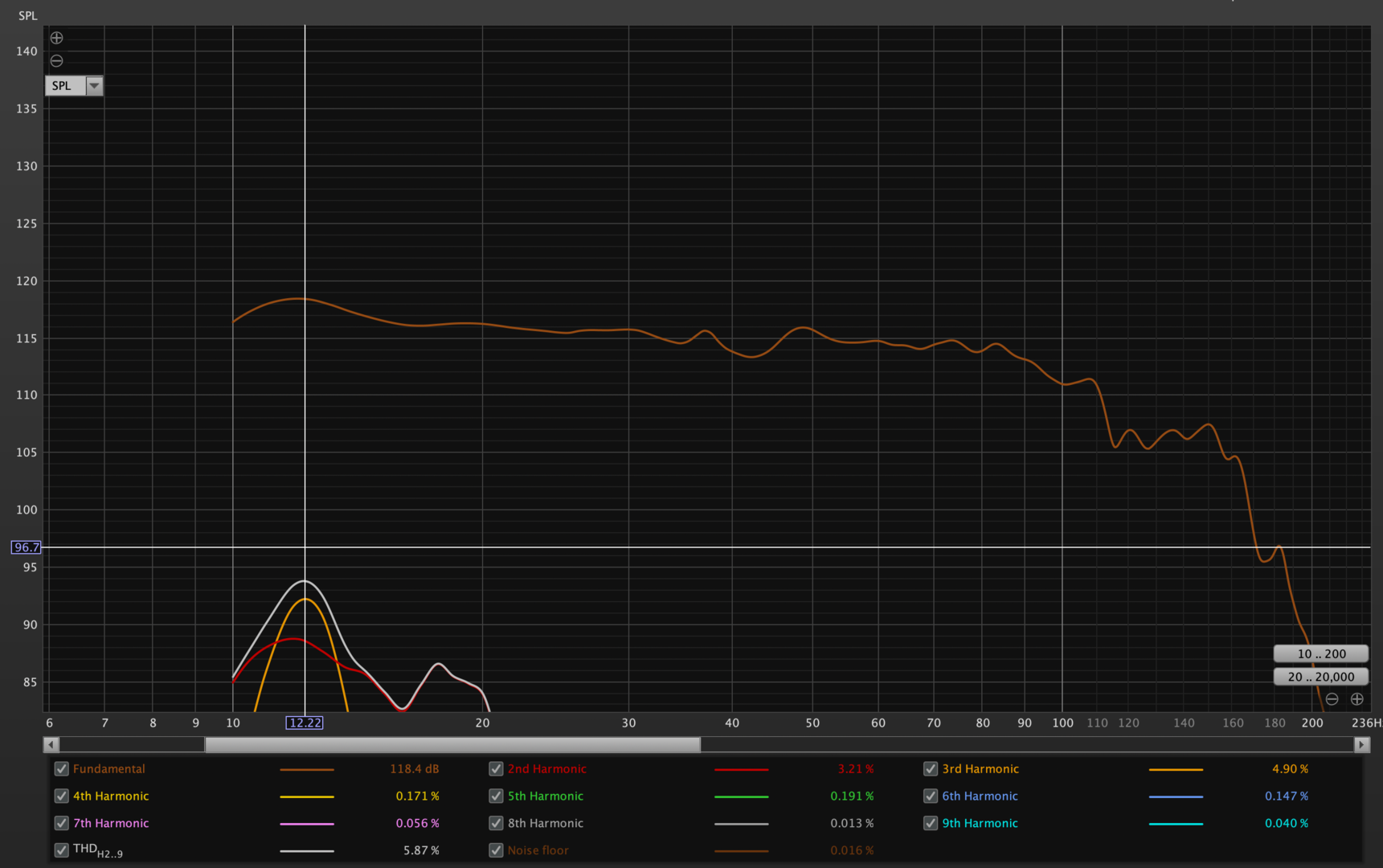Click the vertical zoom in icon

[56, 38]
